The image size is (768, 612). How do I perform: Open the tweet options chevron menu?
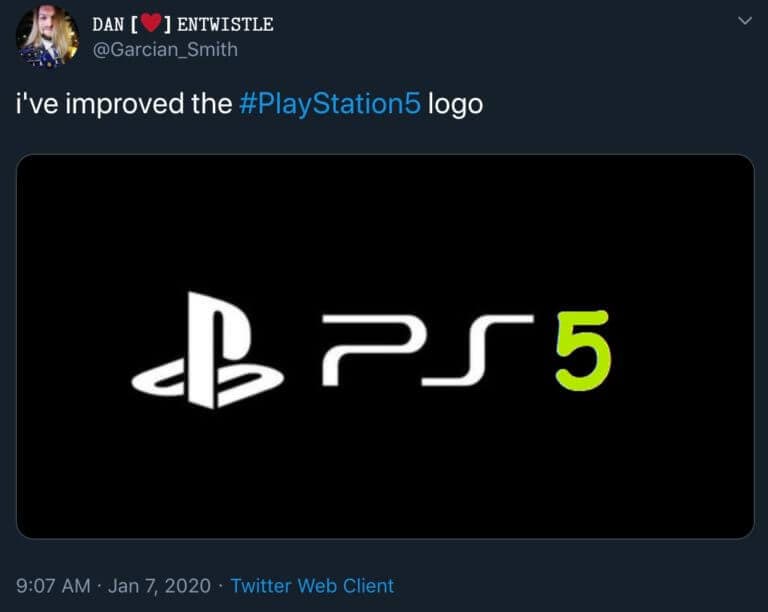pos(744,21)
